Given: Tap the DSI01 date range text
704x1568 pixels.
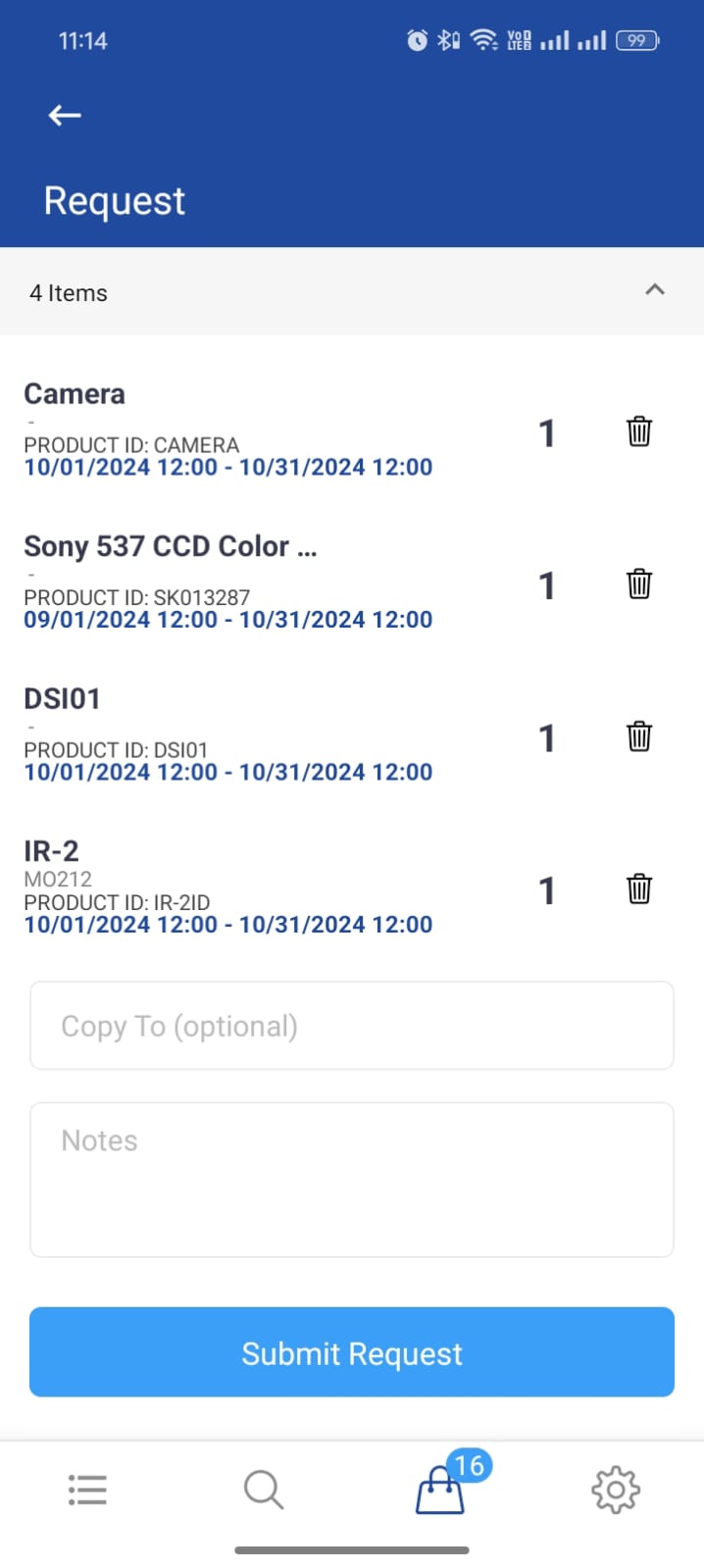Looking at the screenshot, I should 228,773.
